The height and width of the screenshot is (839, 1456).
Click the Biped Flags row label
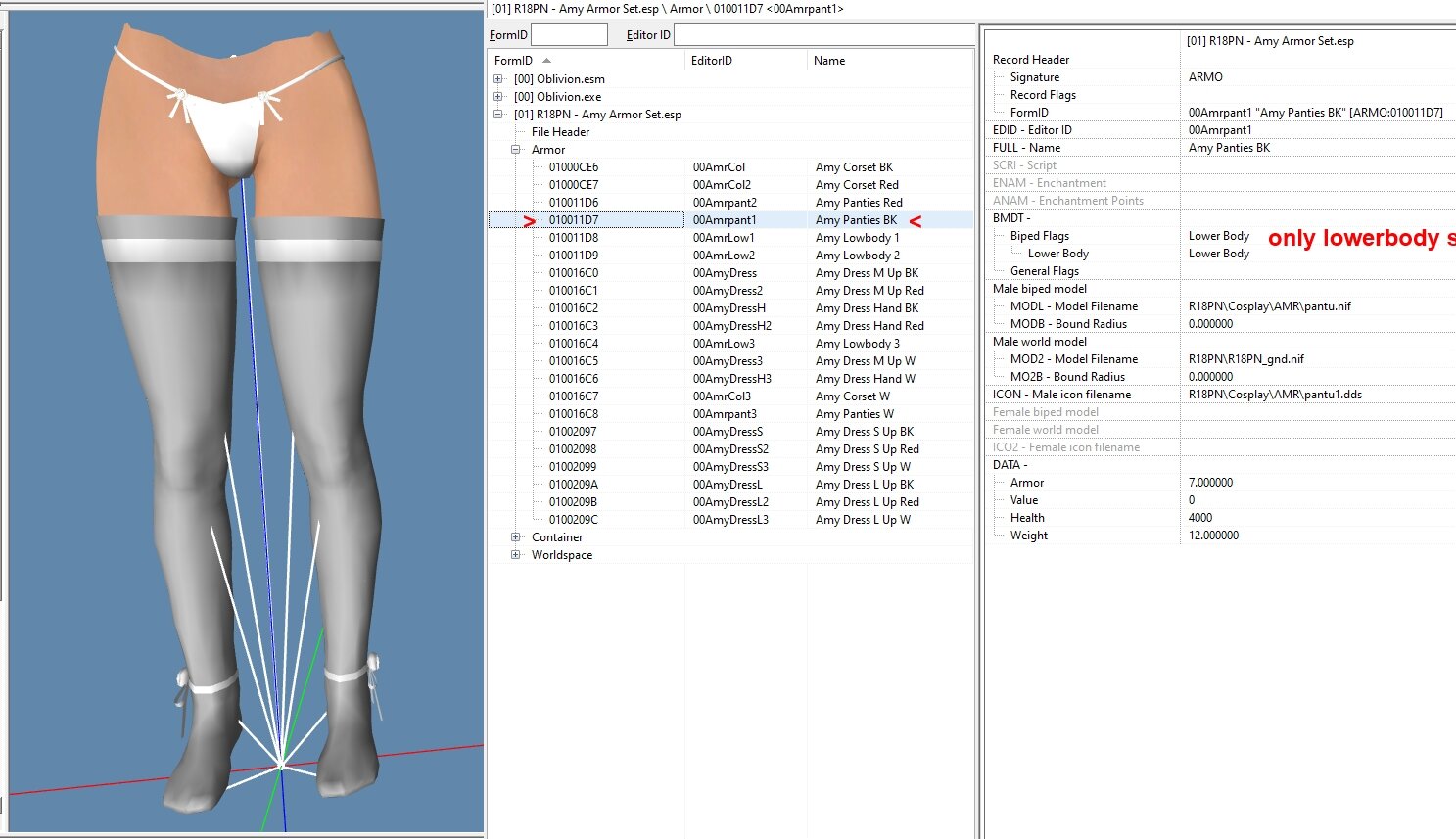[1039, 236]
